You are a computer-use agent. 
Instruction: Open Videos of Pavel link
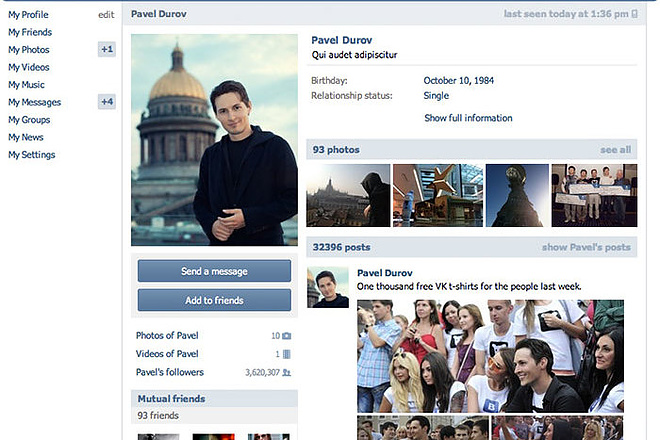pyautogui.click(x=167, y=354)
